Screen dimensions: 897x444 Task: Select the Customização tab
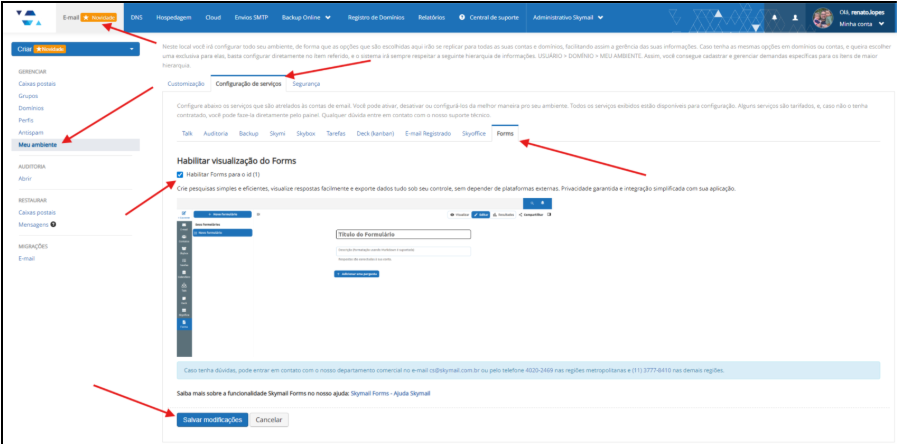[186, 84]
